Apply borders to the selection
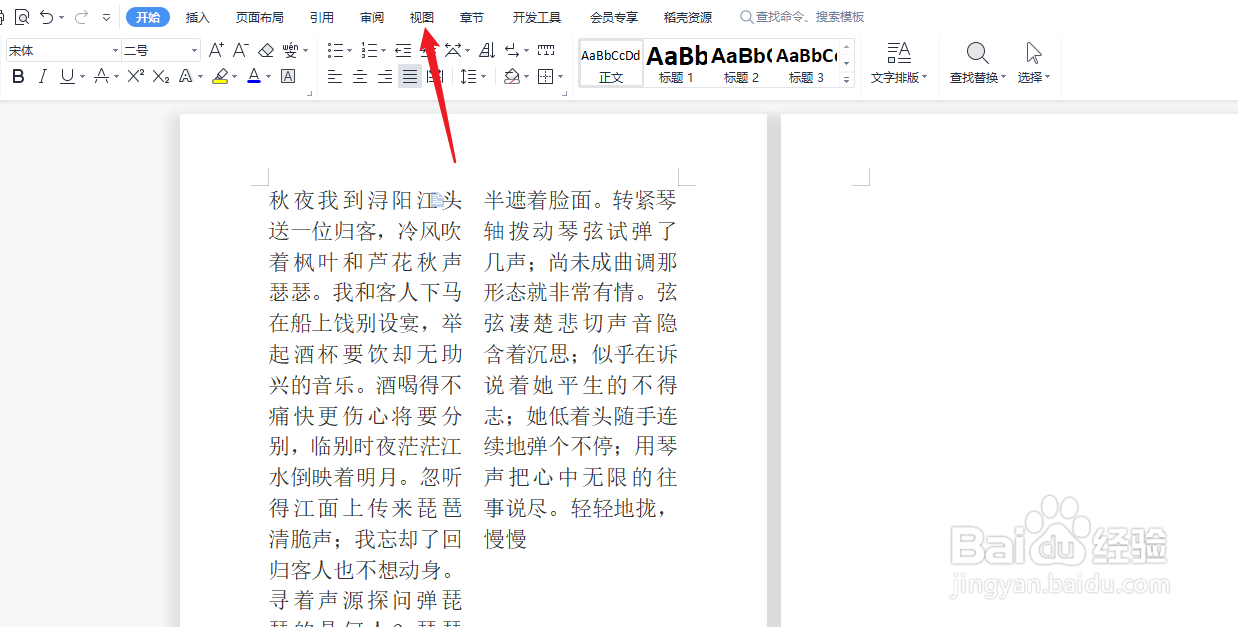 point(544,77)
